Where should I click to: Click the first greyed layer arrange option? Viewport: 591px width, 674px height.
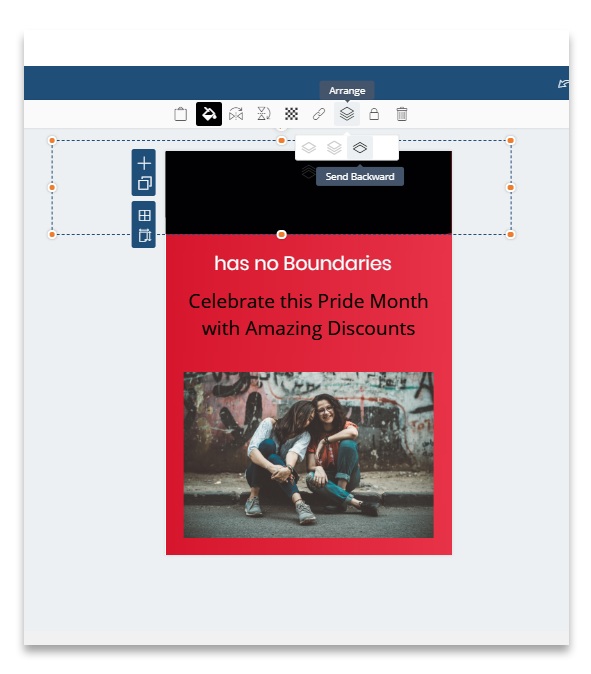(309, 148)
